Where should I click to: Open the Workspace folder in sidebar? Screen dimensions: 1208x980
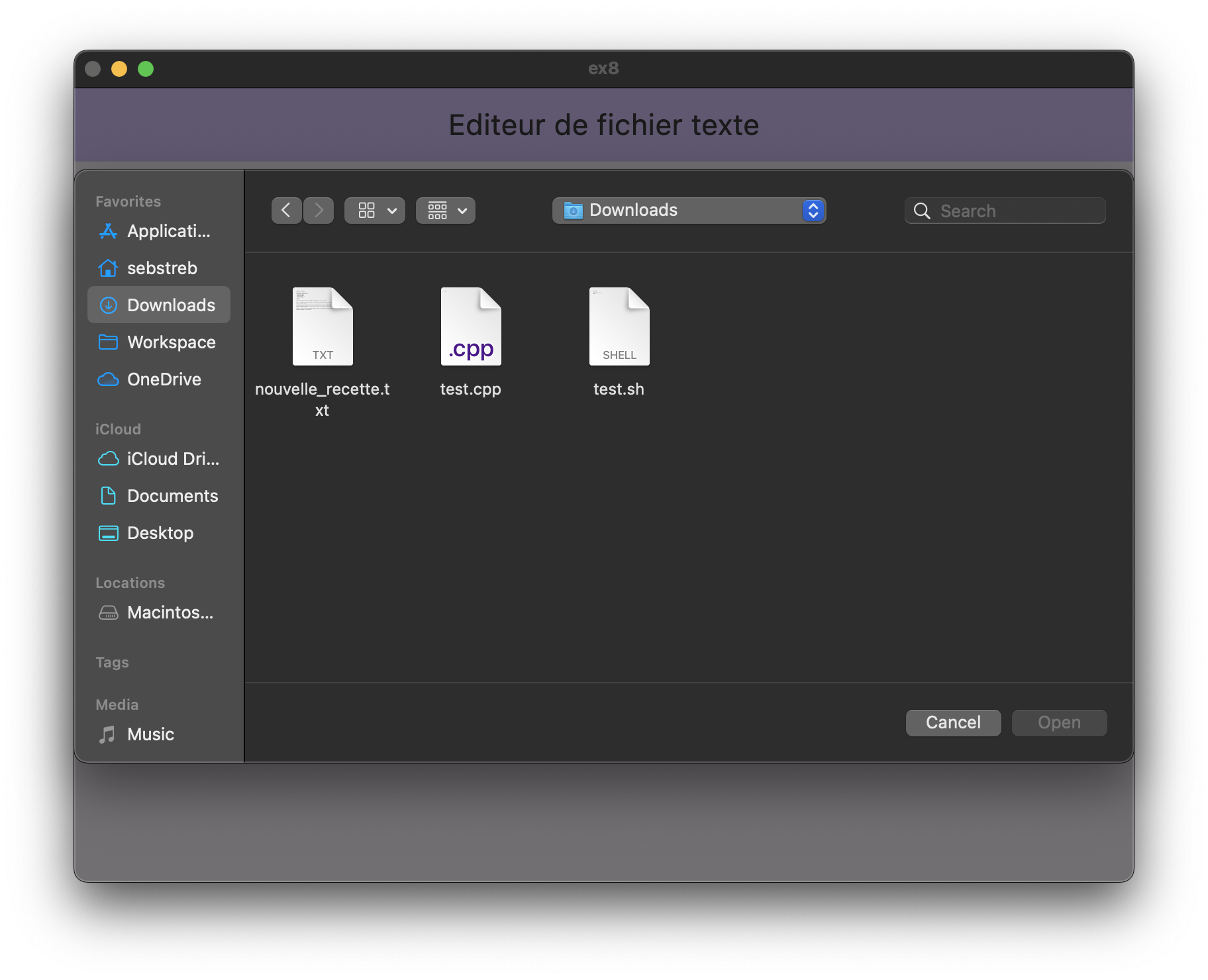[x=159, y=342]
